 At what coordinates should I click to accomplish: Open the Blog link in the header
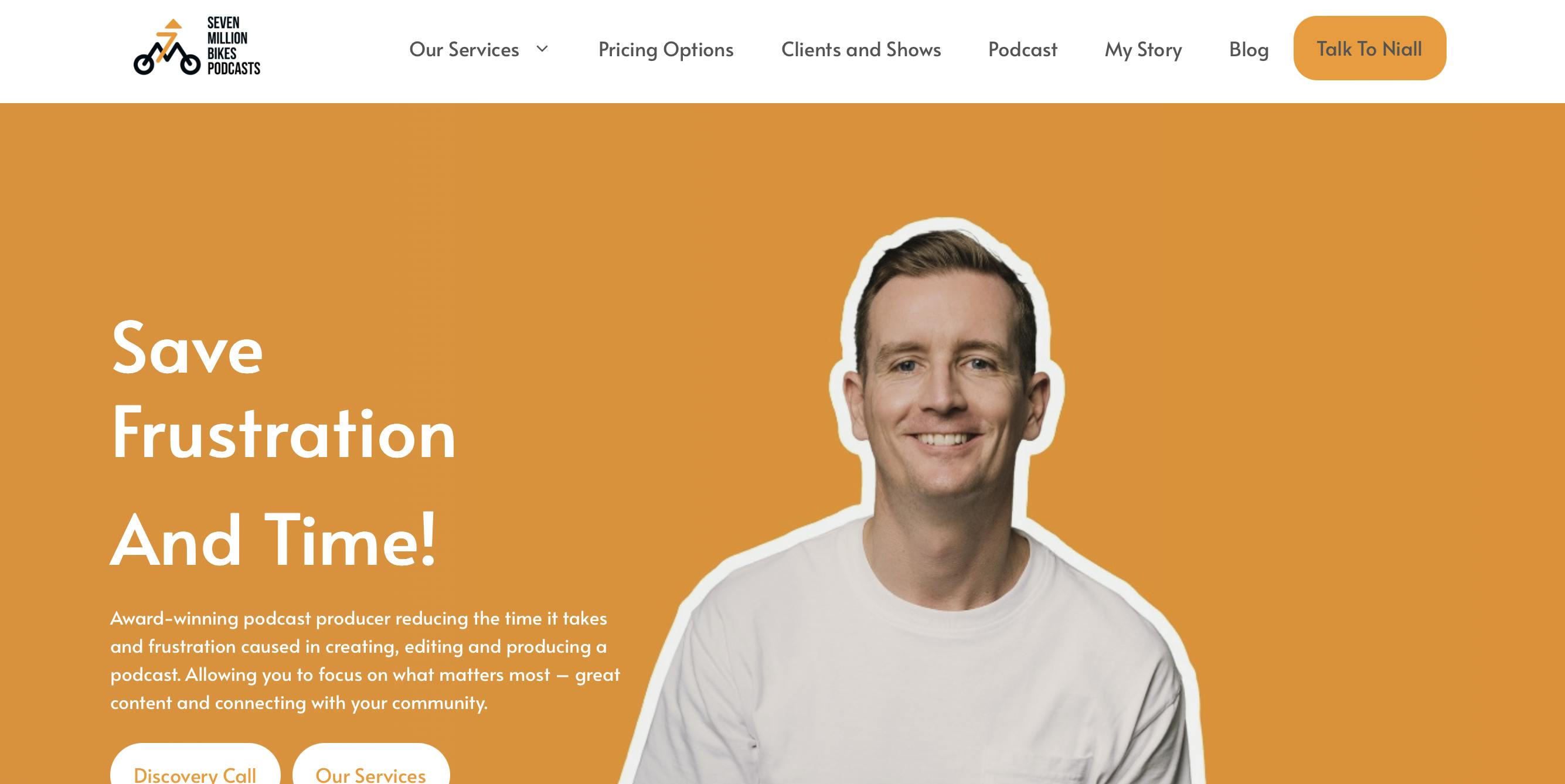(x=1248, y=49)
